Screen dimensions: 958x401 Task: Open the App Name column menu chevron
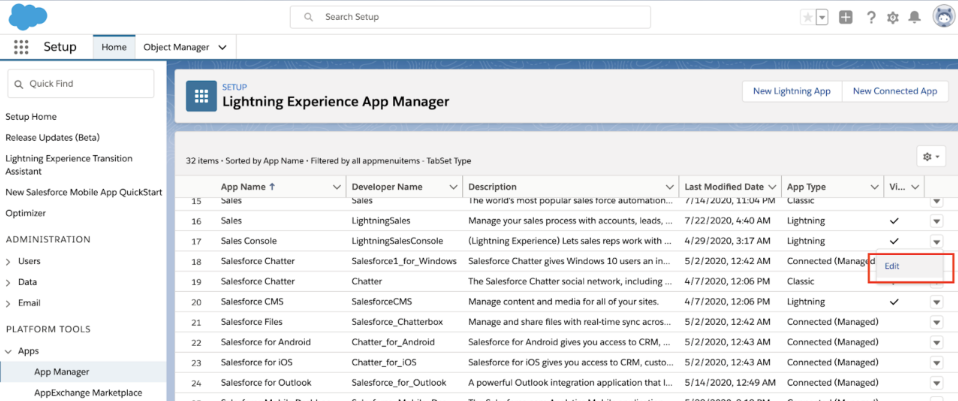coord(336,187)
